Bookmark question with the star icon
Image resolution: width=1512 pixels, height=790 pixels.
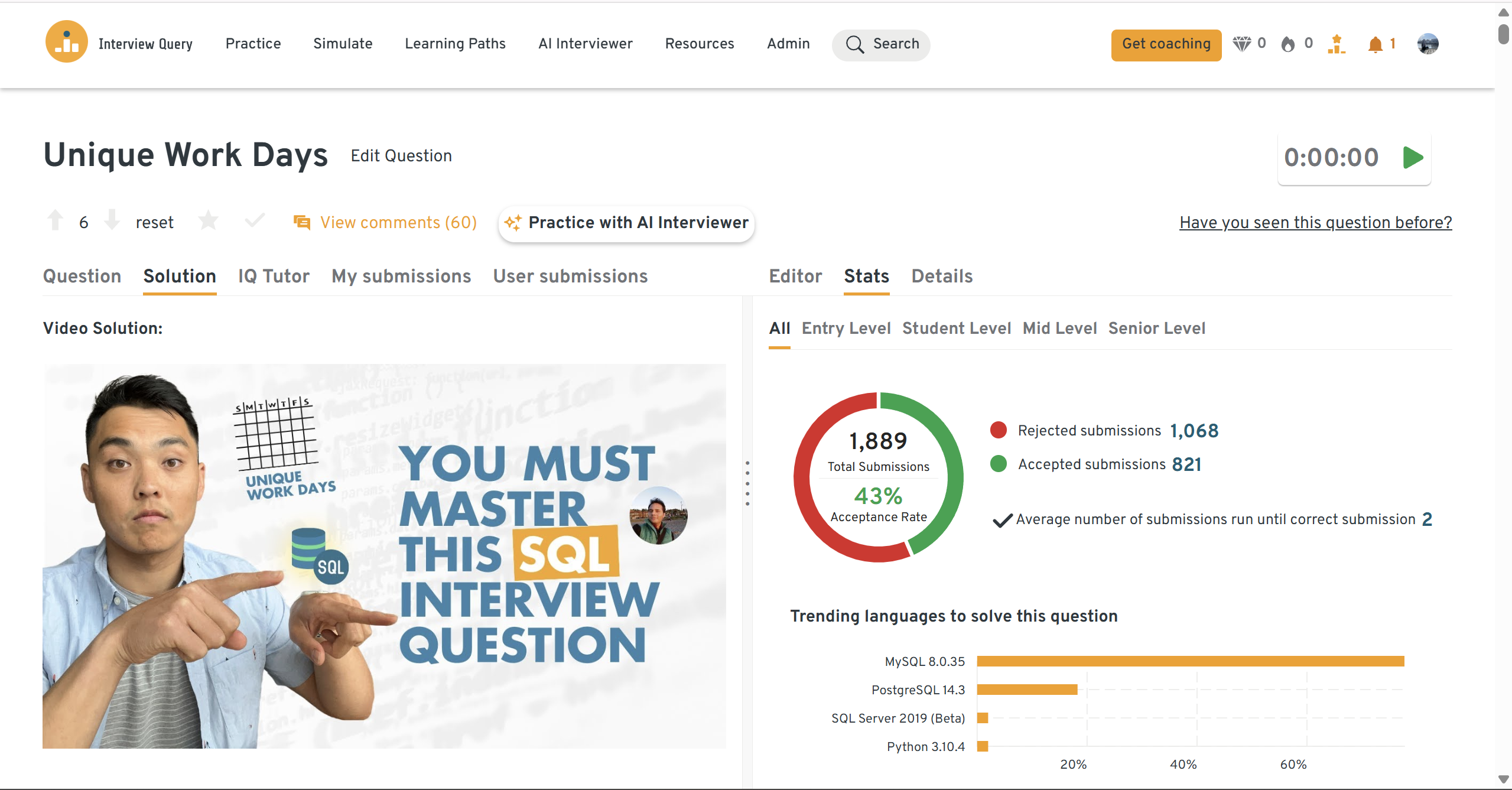click(x=208, y=221)
